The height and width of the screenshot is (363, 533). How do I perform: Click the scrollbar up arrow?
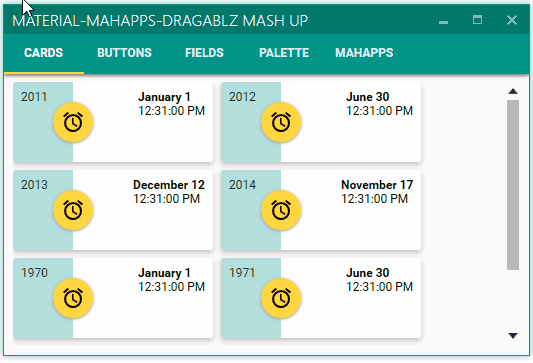coord(513,91)
